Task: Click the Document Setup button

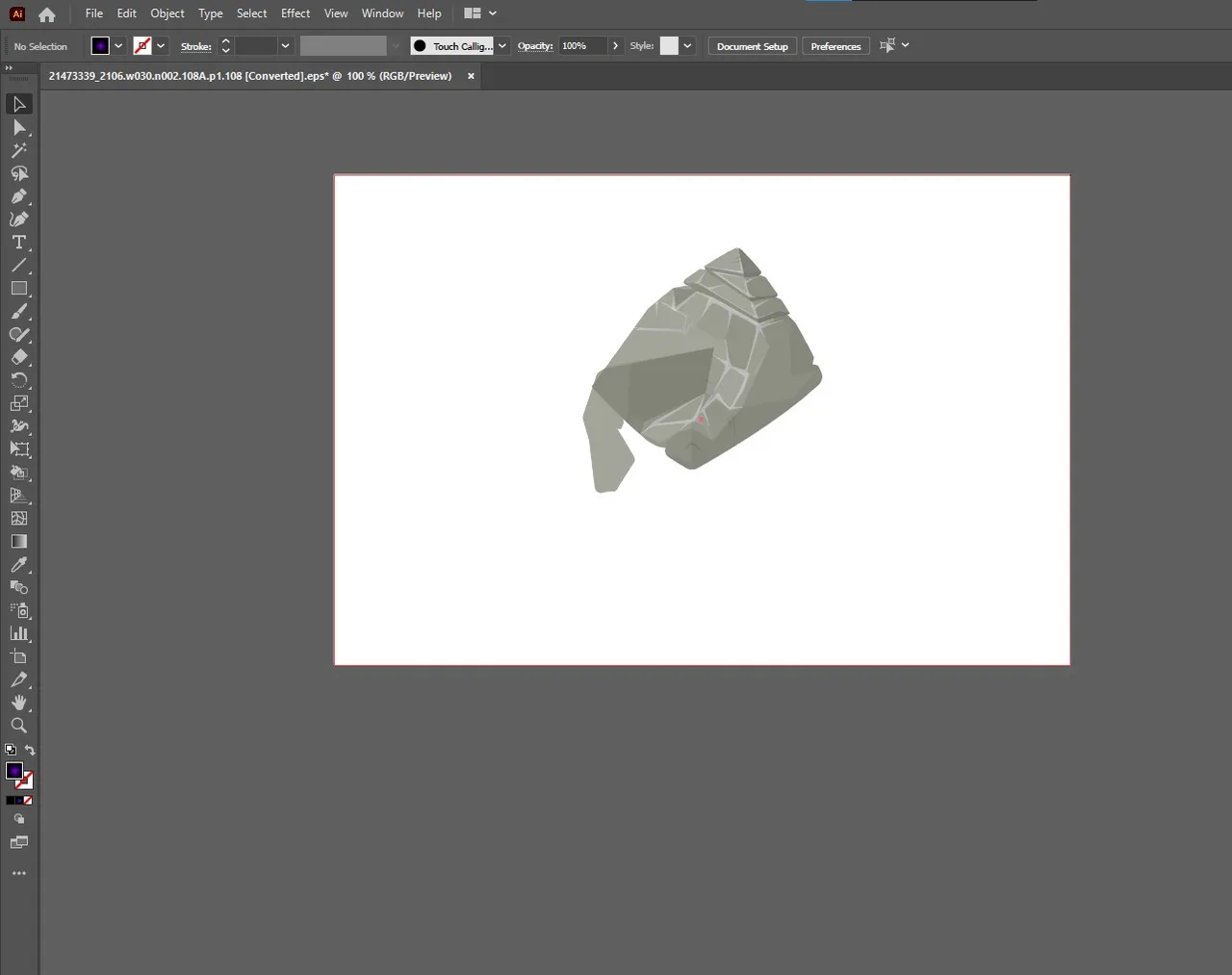Action: [753, 46]
